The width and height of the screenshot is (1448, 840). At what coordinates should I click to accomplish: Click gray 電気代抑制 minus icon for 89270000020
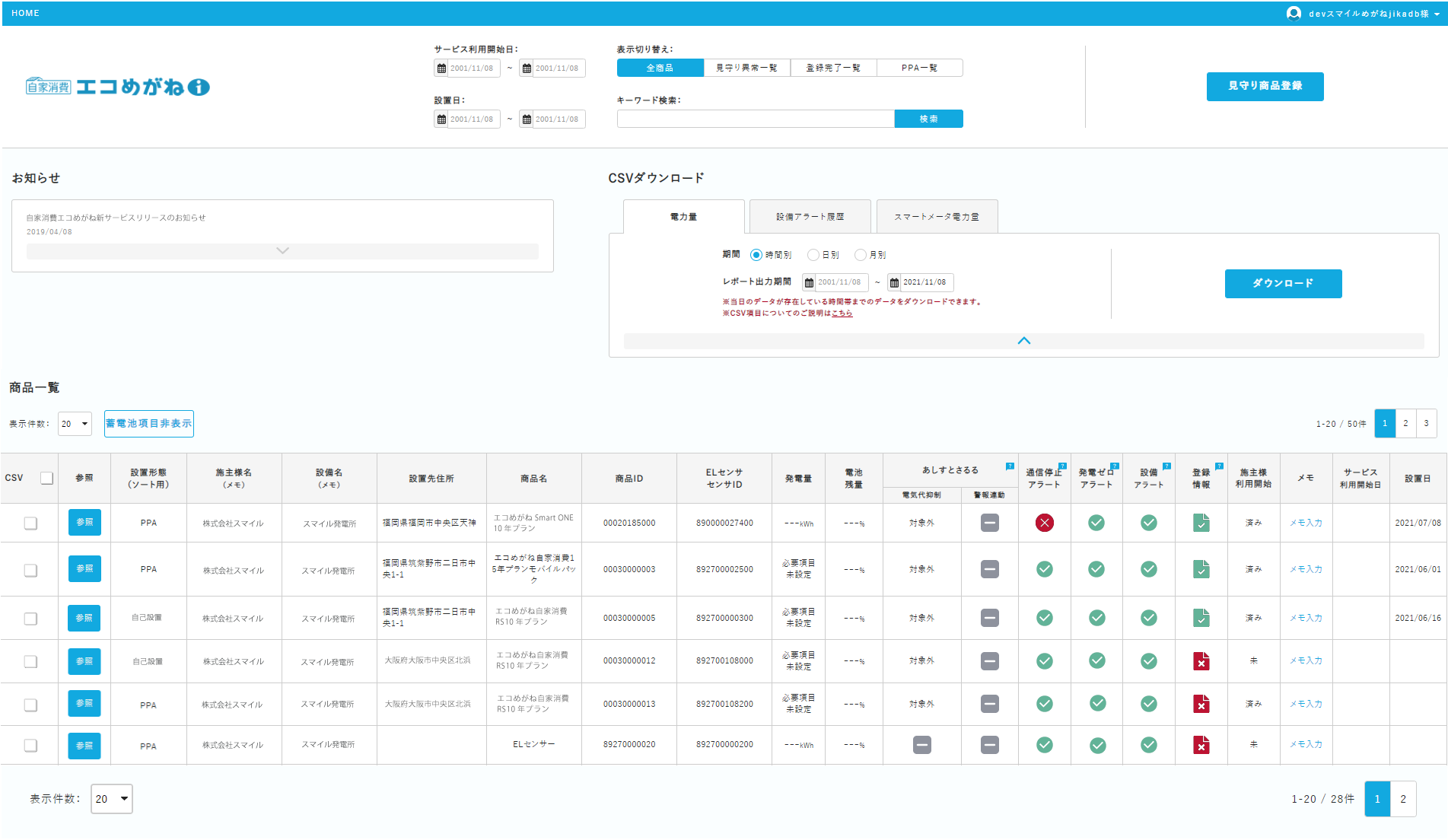(x=922, y=745)
